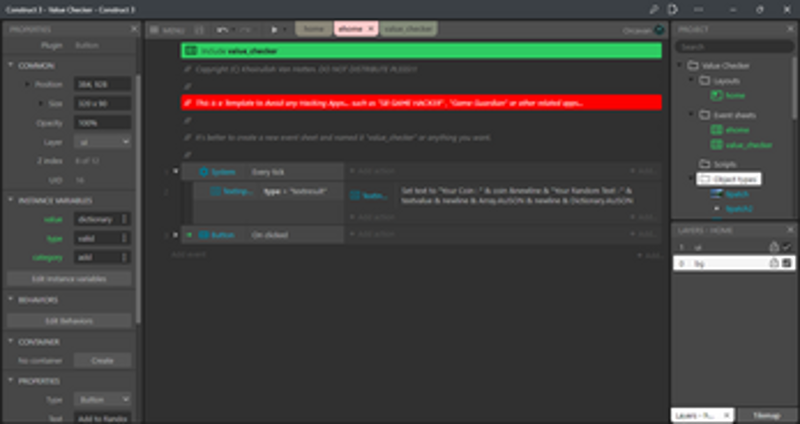800x424 pixels.
Task: Open options for the value variable
Action: [x=124, y=219]
